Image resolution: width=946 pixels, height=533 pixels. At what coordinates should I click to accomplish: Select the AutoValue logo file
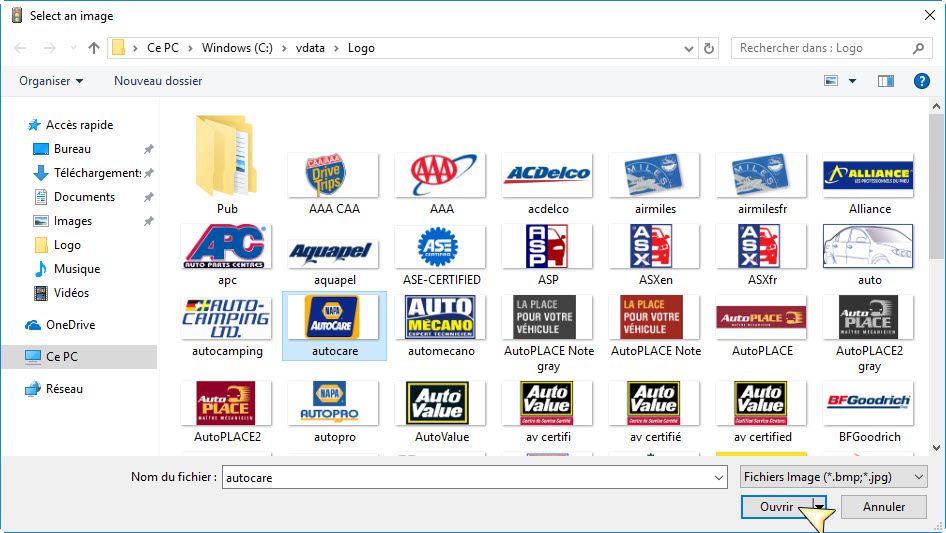pyautogui.click(x=441, y=403)
